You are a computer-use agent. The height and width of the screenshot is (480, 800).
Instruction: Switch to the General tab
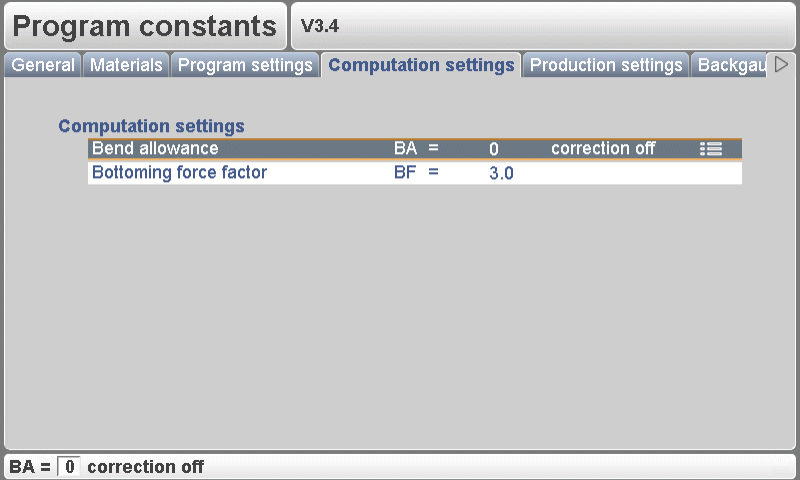43,66
